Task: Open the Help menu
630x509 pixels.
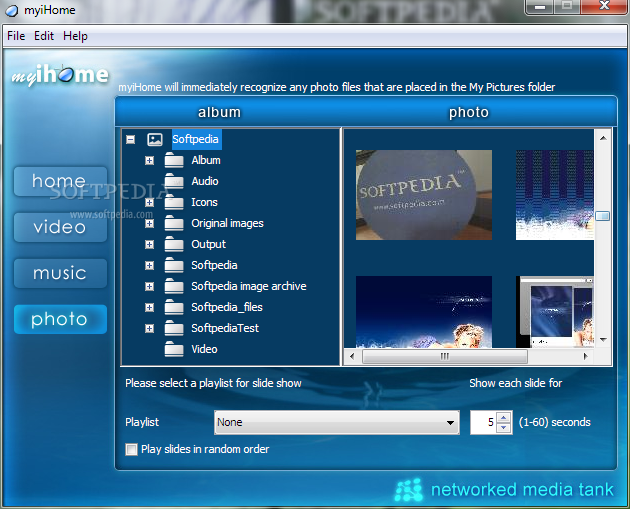Action: 75,36
